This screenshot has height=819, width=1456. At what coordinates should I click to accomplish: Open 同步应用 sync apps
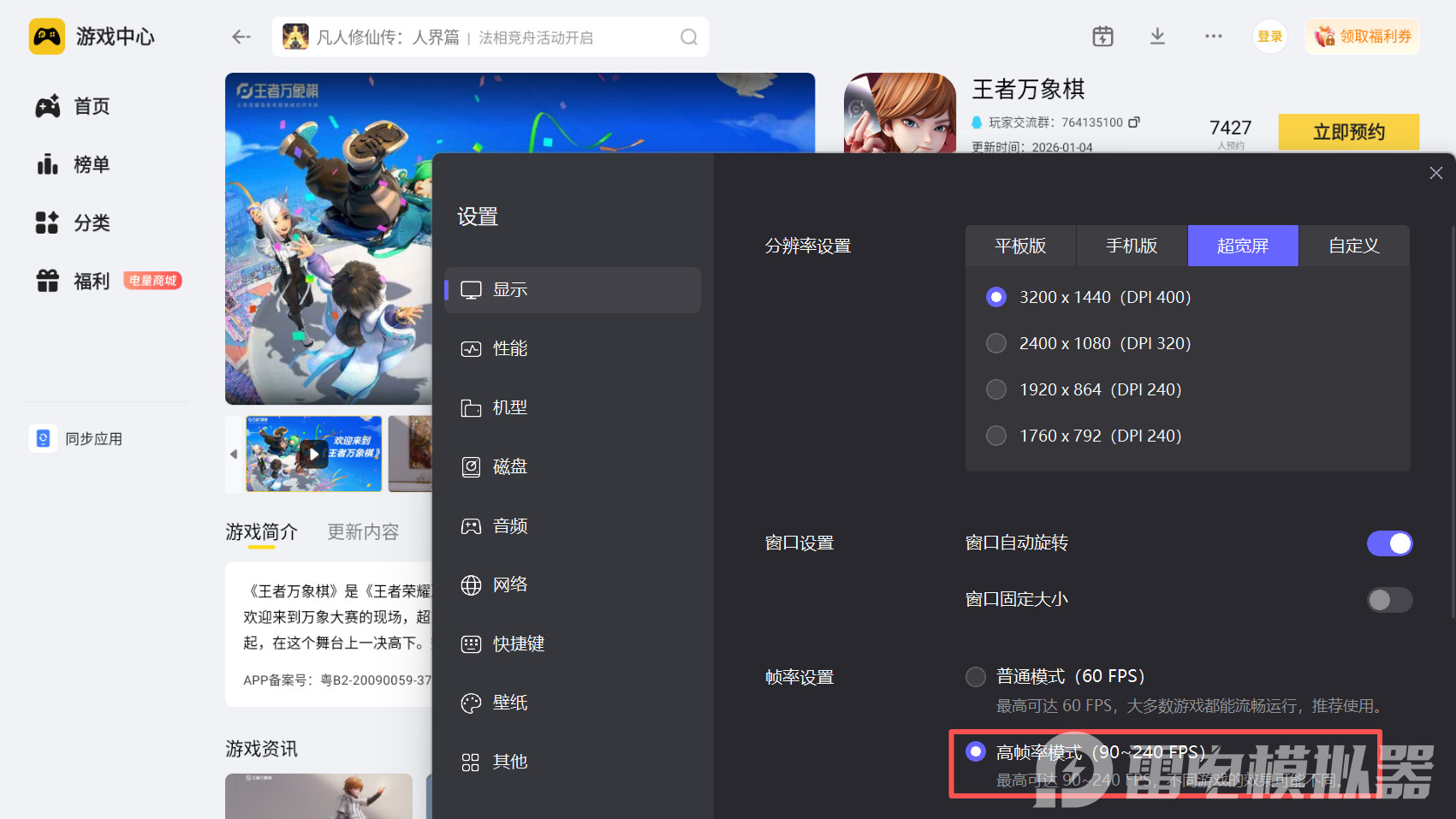click(77, 439)
